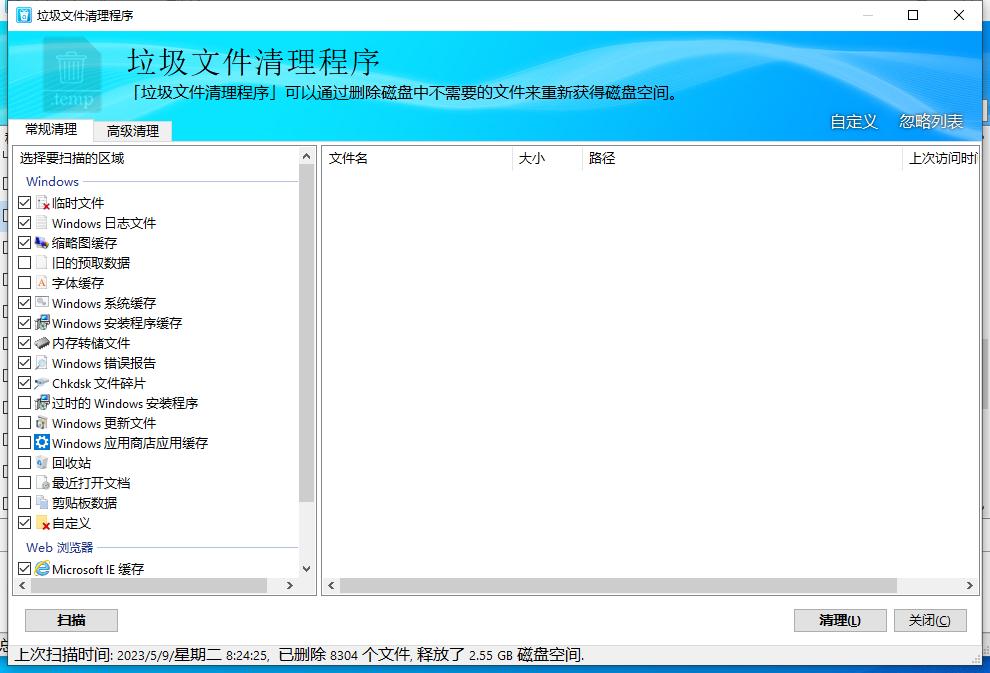Click the clipboard icon beside 剪贴板数据
The width and height of the screenshot is (990, 673).
(41, 503)
